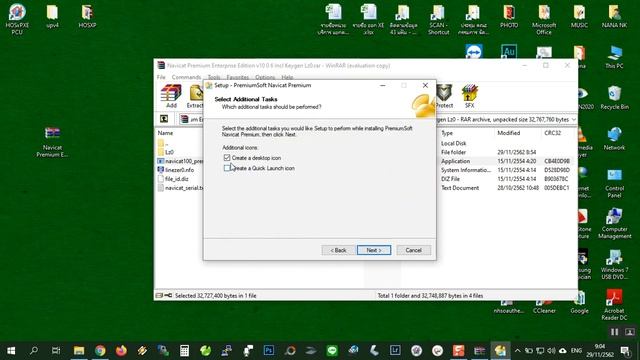Open the WinRAR Favorites menu
640x360 pixels.
pos(238,77)
